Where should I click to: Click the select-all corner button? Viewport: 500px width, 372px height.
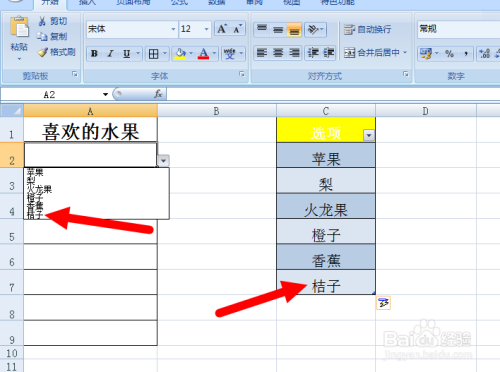click(12, 111)
